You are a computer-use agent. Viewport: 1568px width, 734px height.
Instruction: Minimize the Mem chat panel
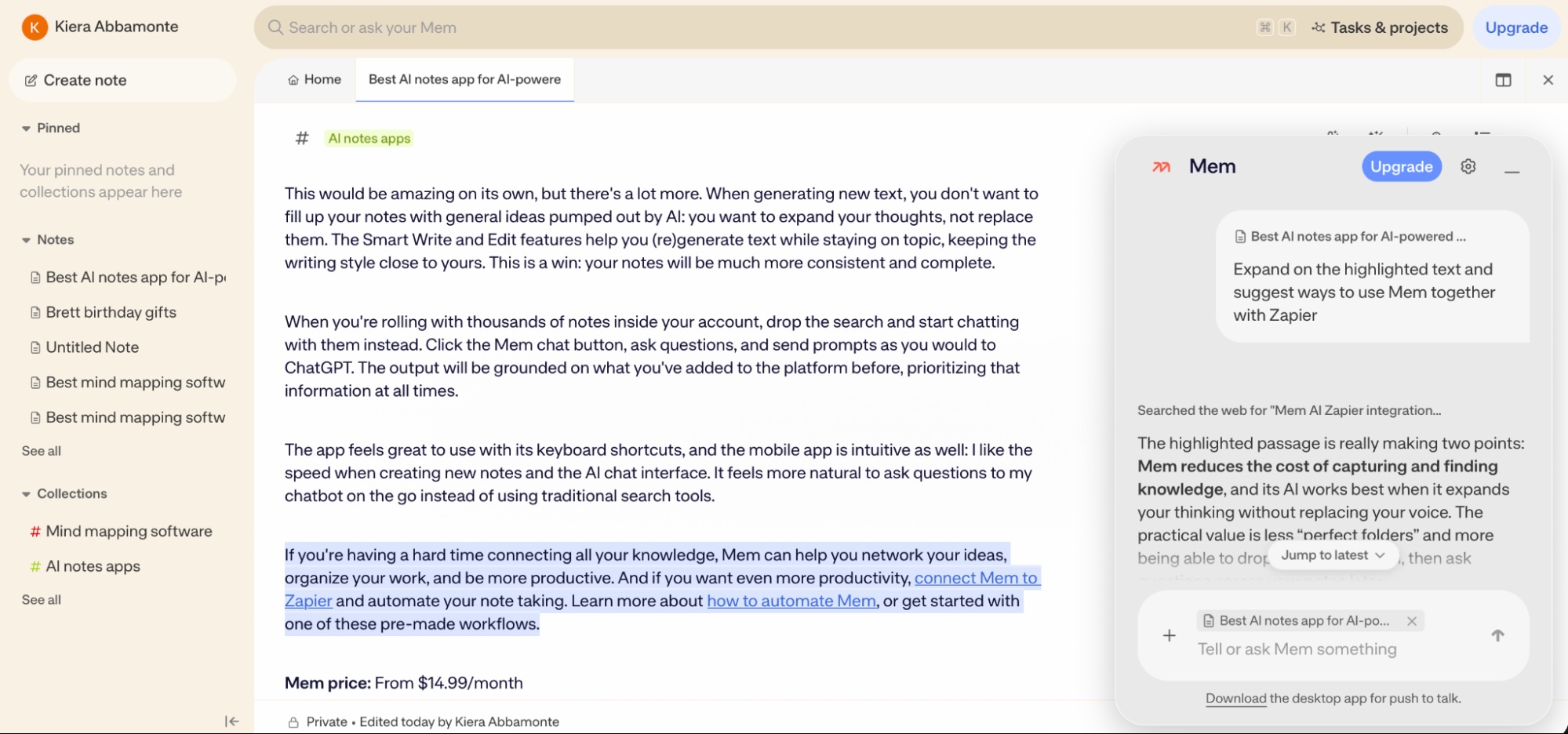coord(1512,171)
